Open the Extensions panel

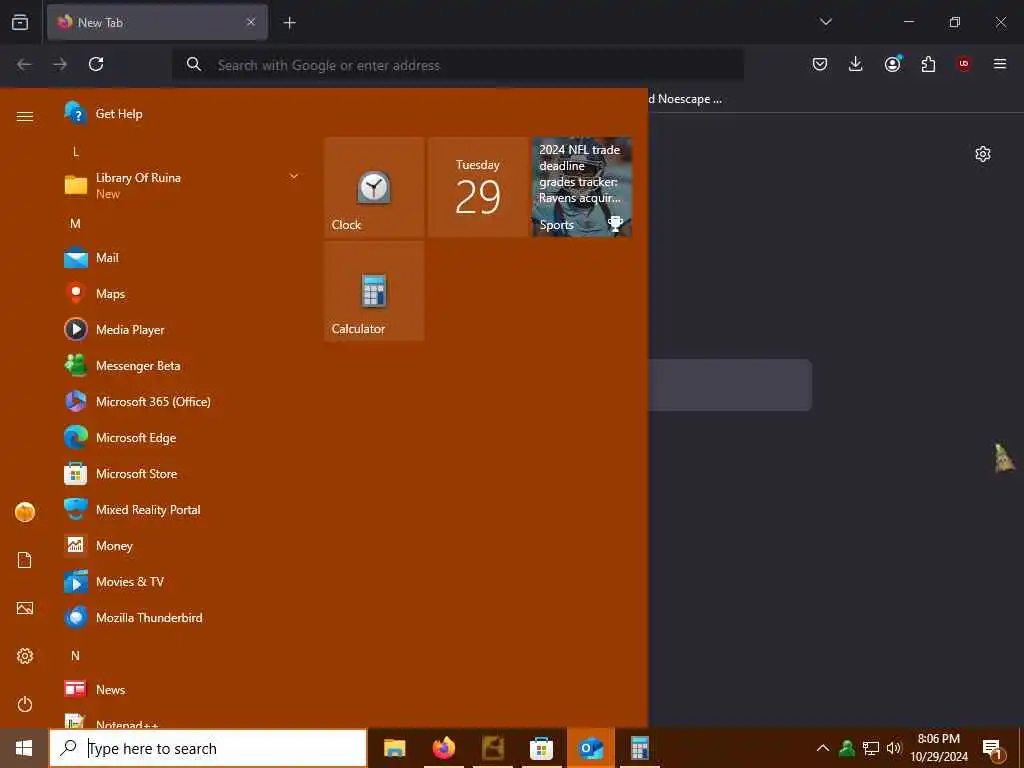click(x=928, y=64)
